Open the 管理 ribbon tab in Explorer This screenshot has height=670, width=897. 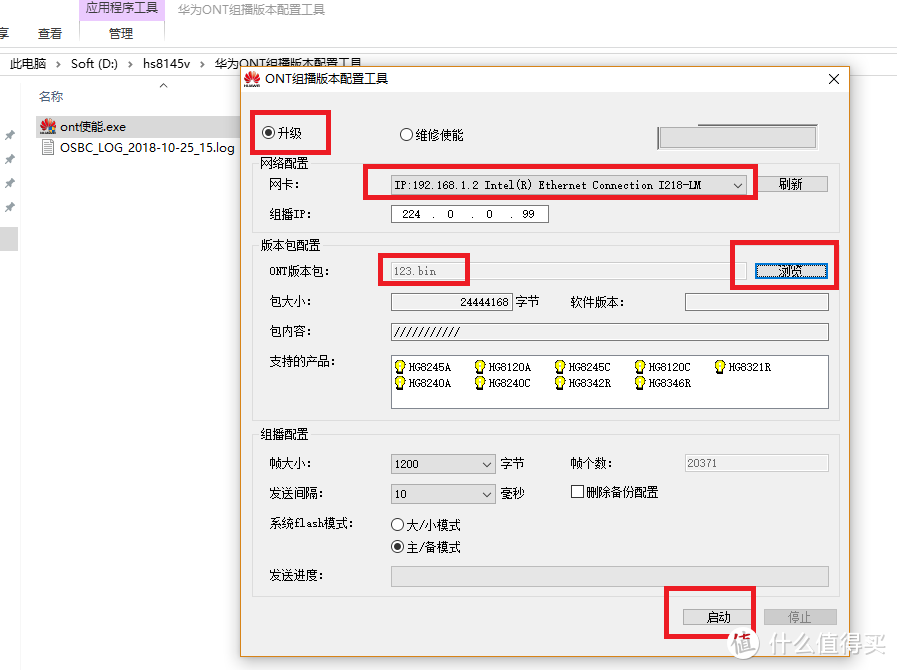coord(121,34)
